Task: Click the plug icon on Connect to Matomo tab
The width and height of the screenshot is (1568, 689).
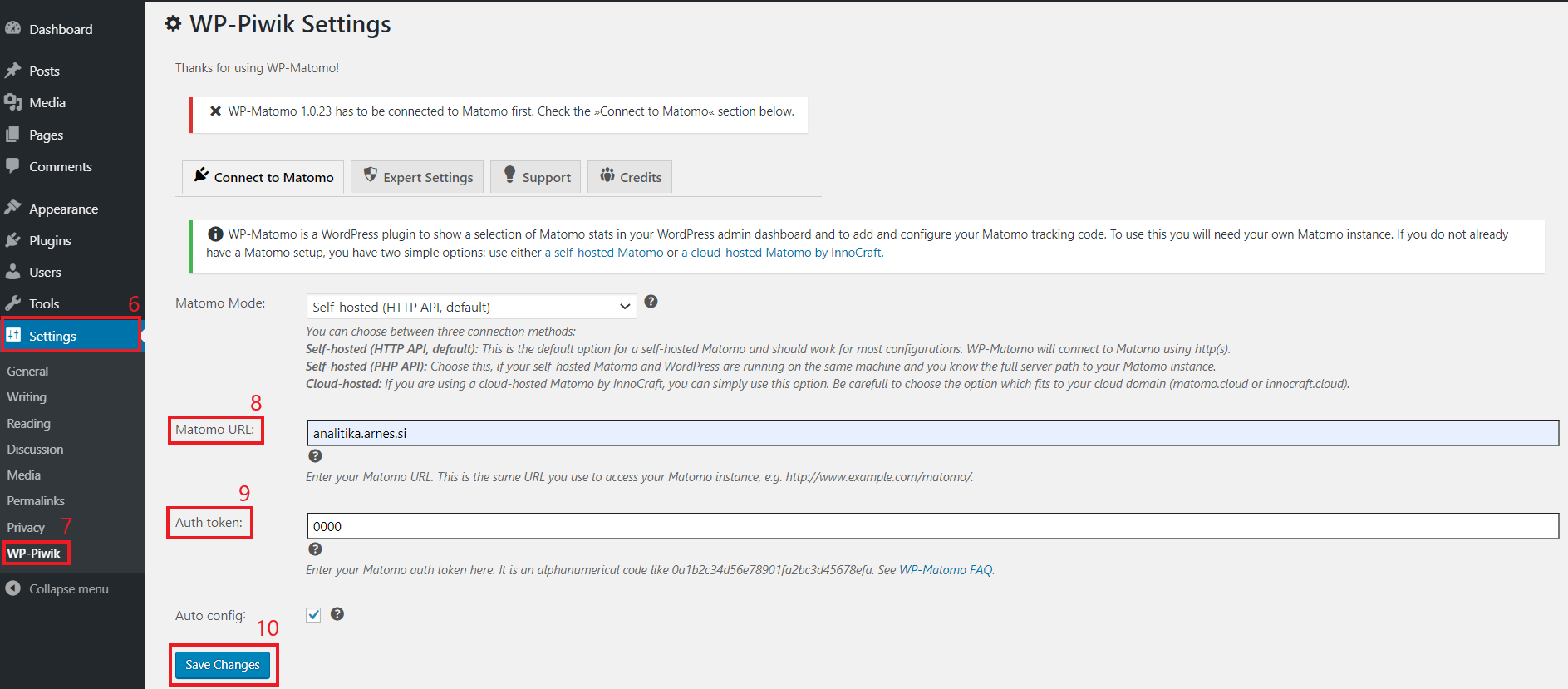Action: pyautogui.click(x=201, y=175)
